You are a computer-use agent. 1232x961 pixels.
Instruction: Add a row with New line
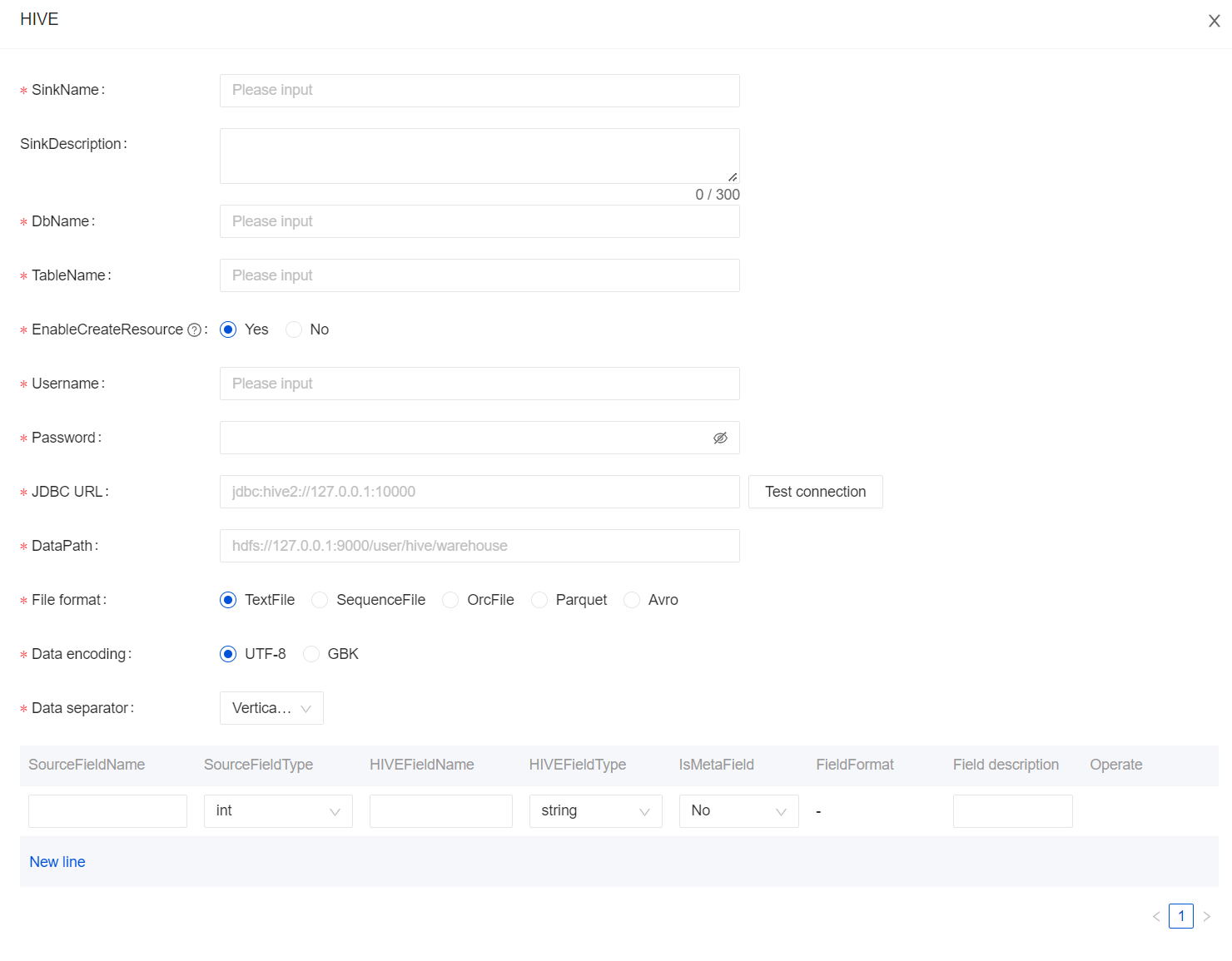click(x=57, y=862)
